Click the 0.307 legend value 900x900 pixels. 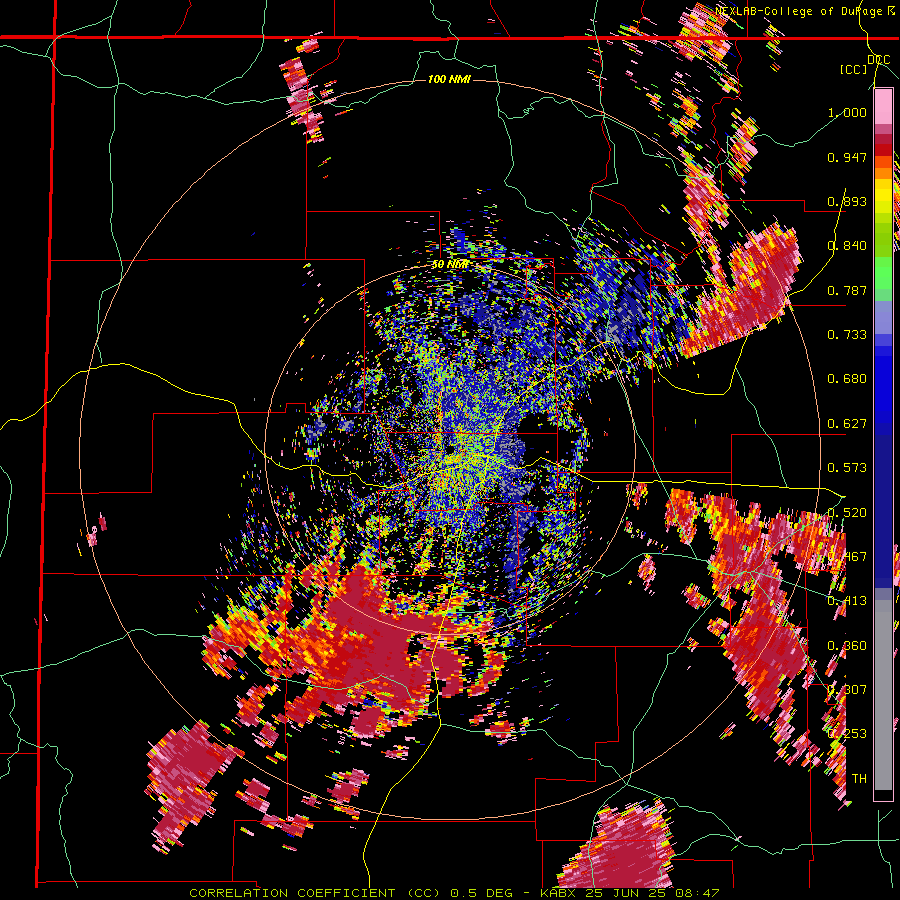click(x=847, y=690)
